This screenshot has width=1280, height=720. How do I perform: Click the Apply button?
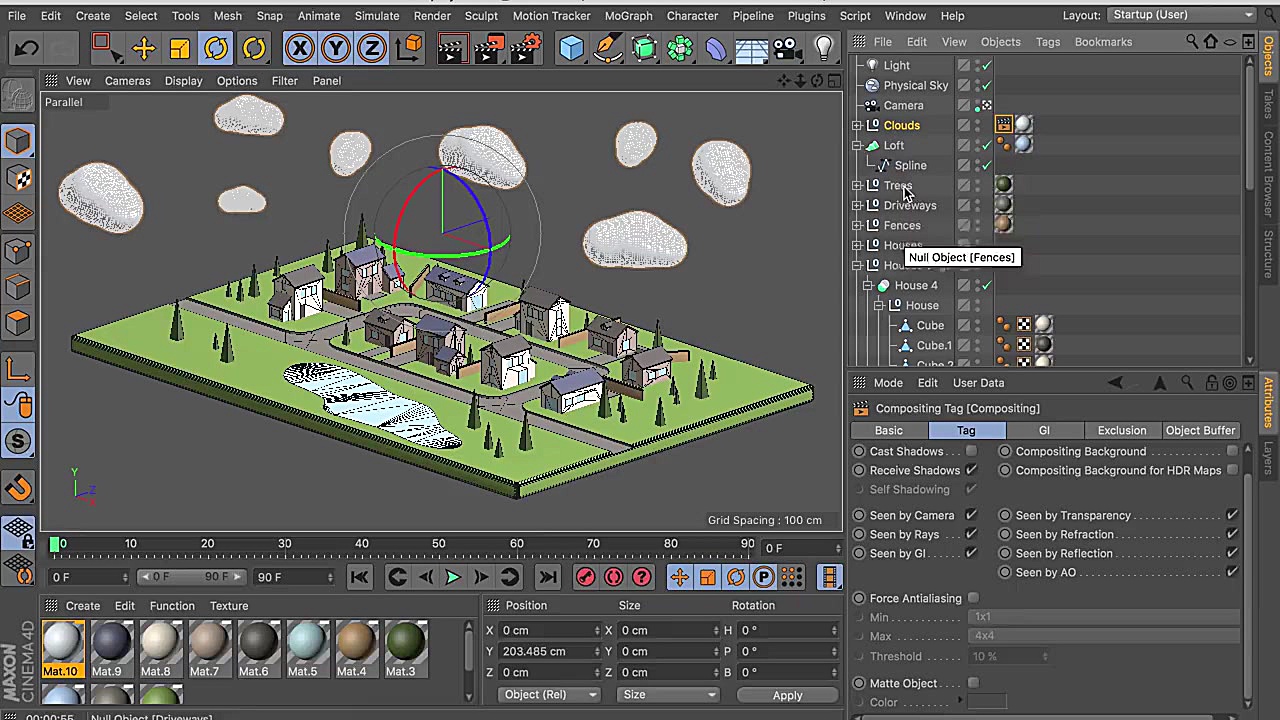coord(787,694)
